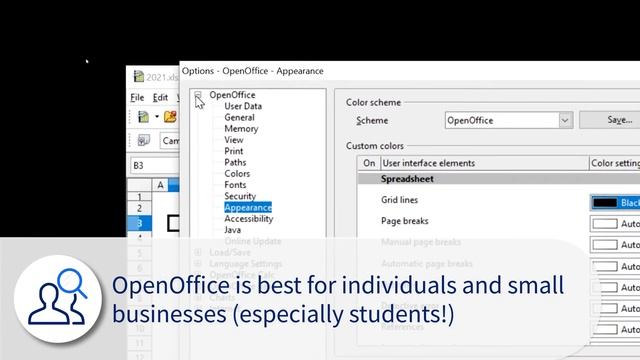Click the "On" column header
Viewport: 640px width, 360px height.
[369, 163]
